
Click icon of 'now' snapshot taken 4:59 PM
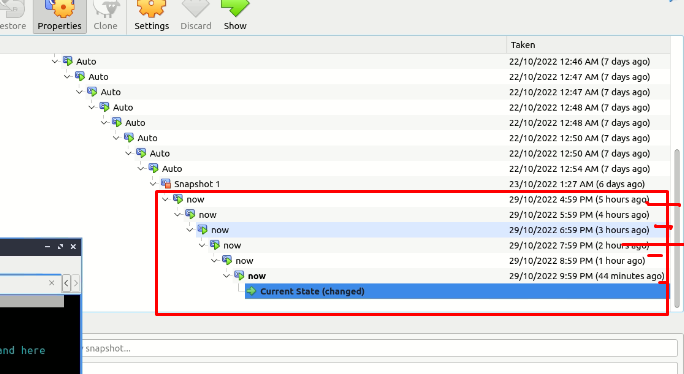click(x=178, y=199)
